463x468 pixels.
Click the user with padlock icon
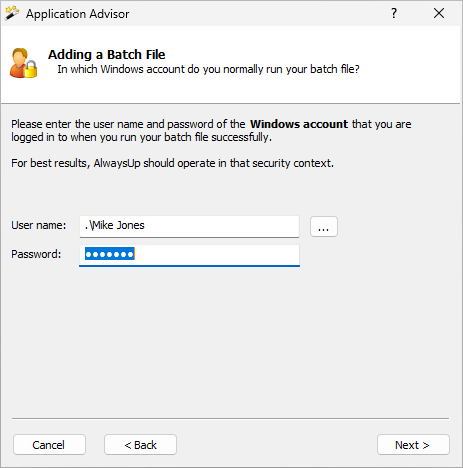pyautogui.click(x=23, y=63)
